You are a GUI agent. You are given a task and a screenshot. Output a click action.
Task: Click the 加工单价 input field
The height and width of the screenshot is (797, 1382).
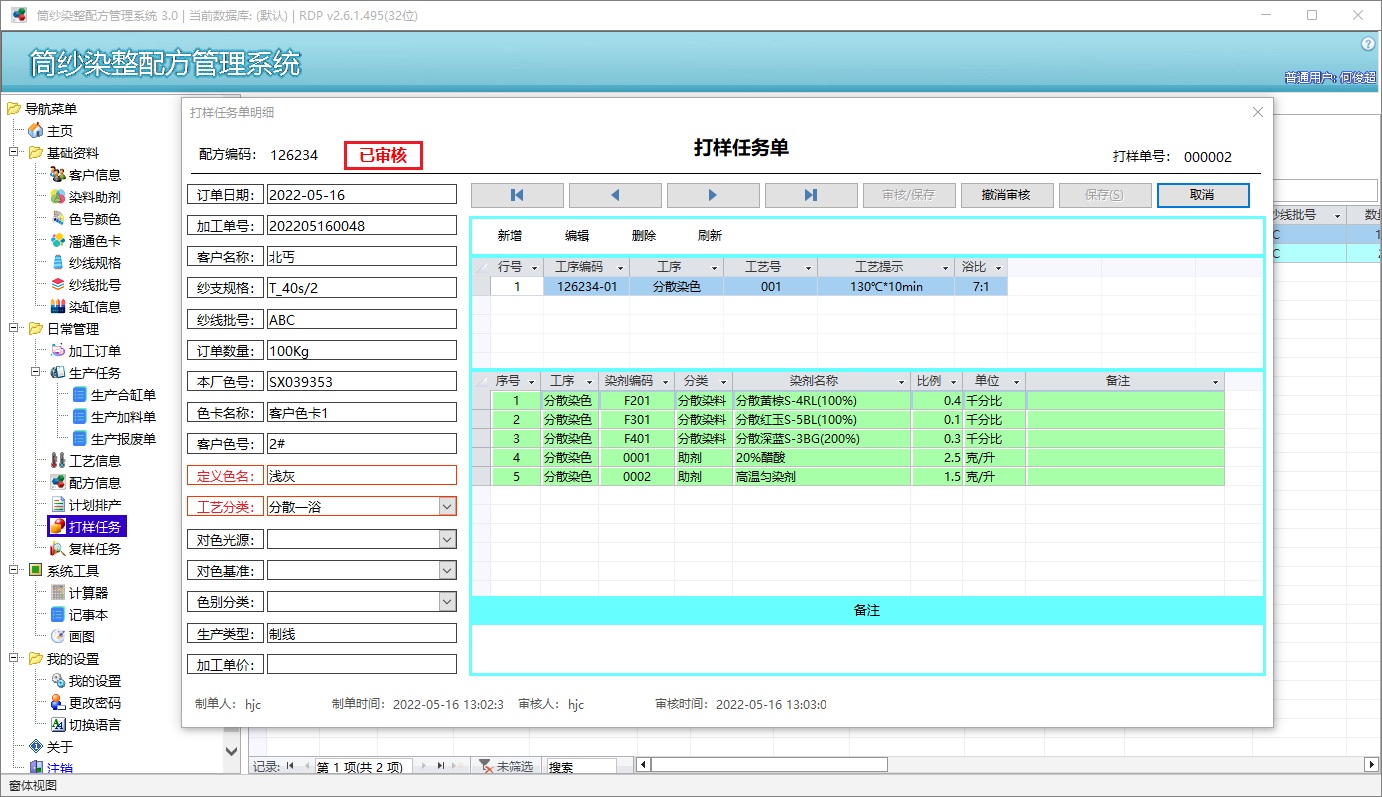(x=361, y=664)
